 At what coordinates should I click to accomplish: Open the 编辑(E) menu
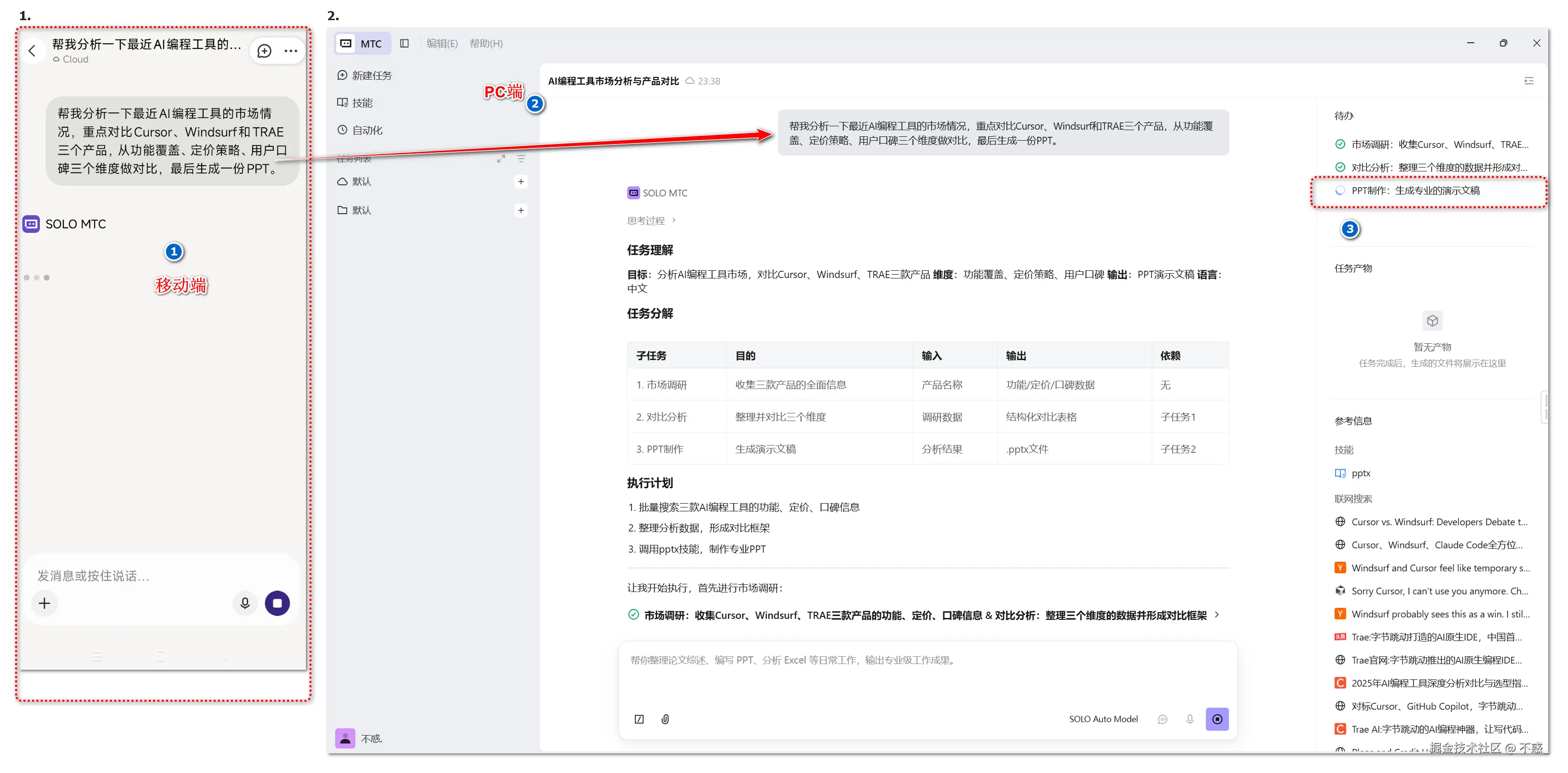point(442,44)
